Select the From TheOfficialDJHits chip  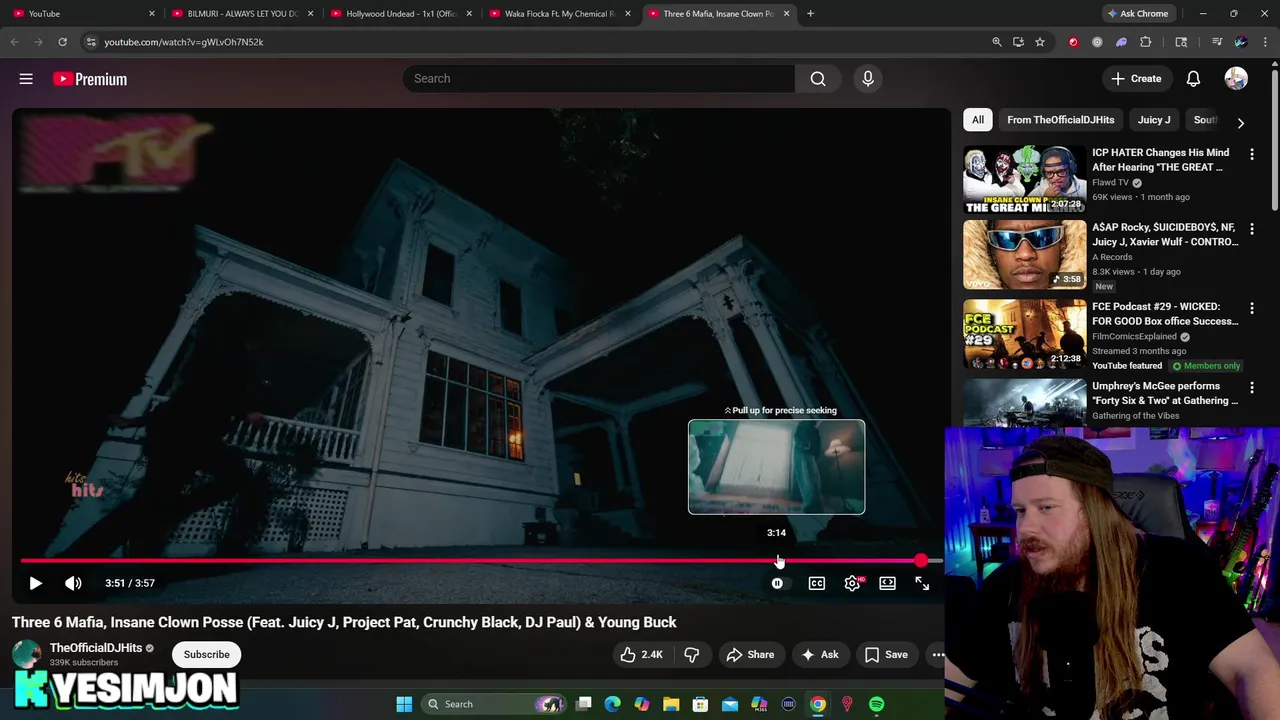pos(1060,120)
